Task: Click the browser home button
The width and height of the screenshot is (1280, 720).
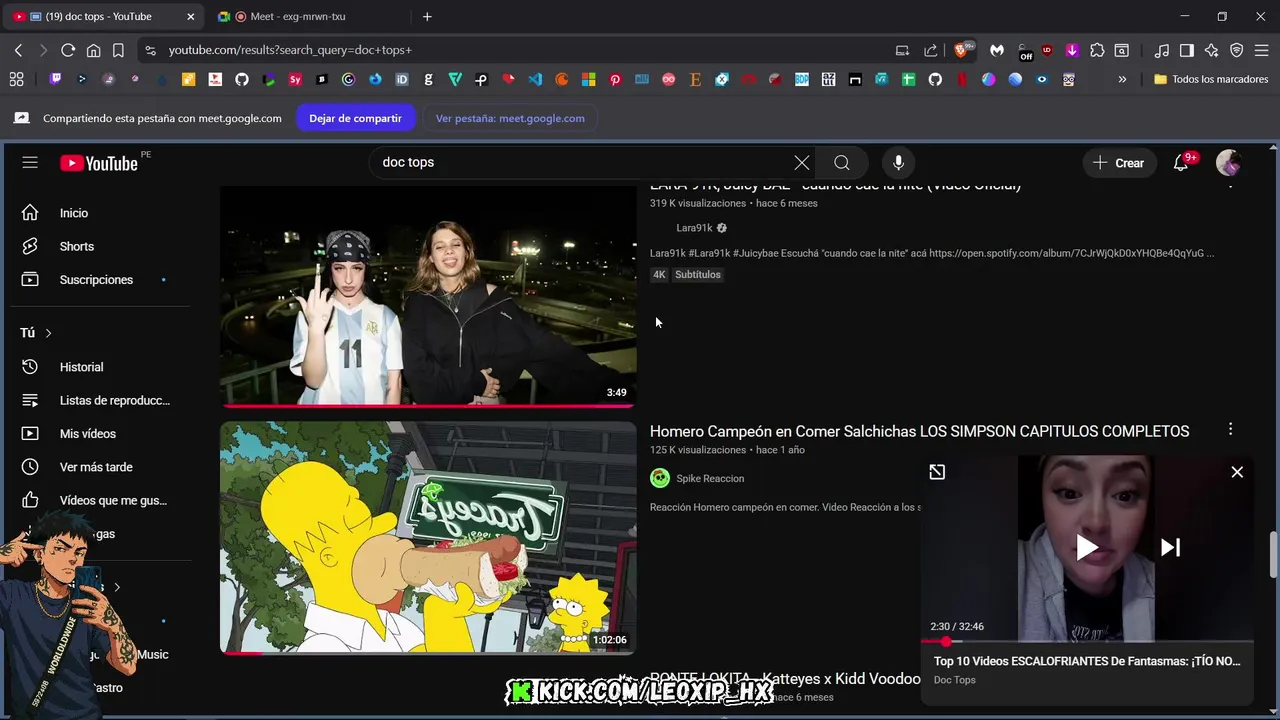Action: pos(93,50)
